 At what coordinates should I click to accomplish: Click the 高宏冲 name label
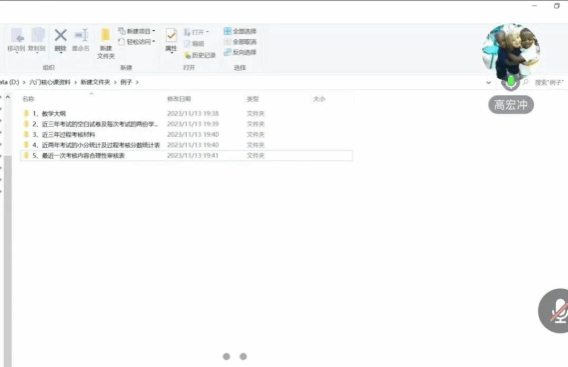(511, 105)
